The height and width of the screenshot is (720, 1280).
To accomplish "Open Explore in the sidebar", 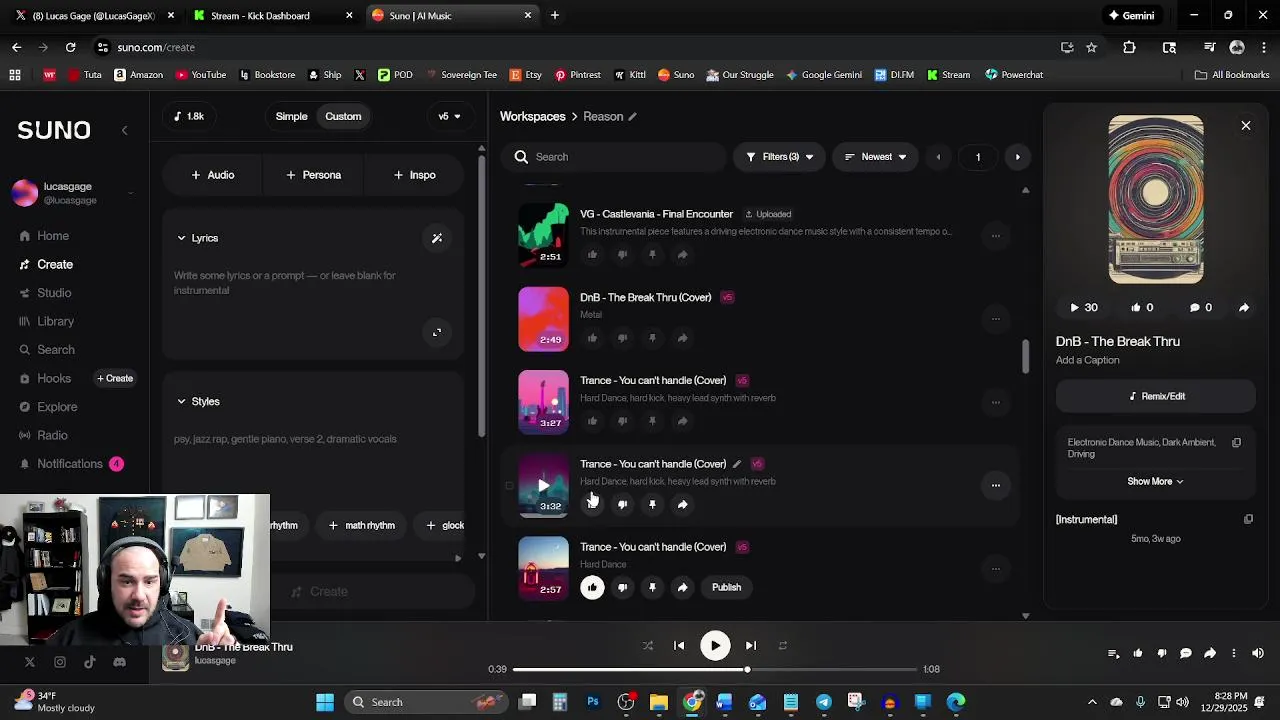I will [x=57, y=407].
